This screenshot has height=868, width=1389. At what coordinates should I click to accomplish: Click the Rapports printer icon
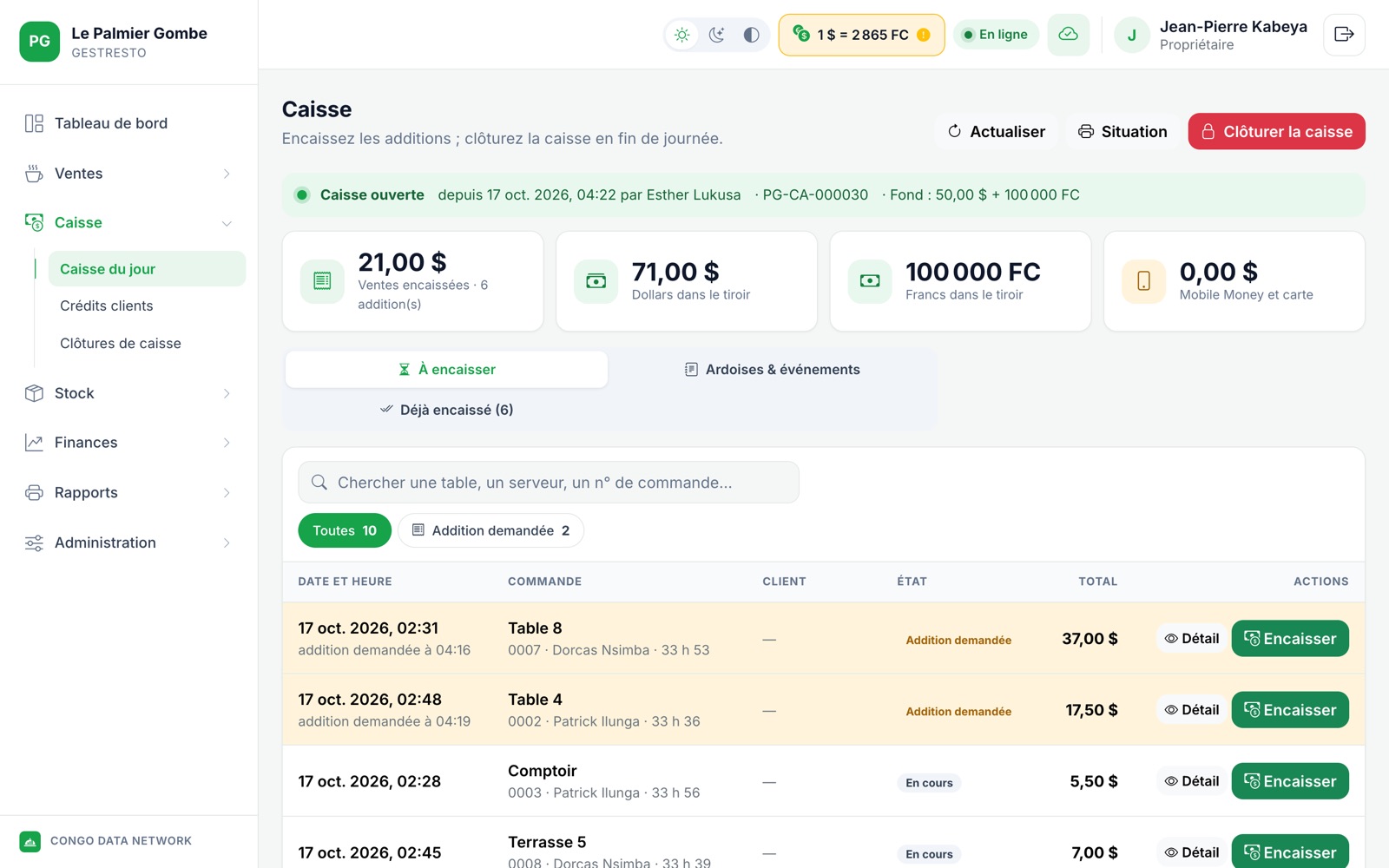pyautogui.click(x=34, y=493)
